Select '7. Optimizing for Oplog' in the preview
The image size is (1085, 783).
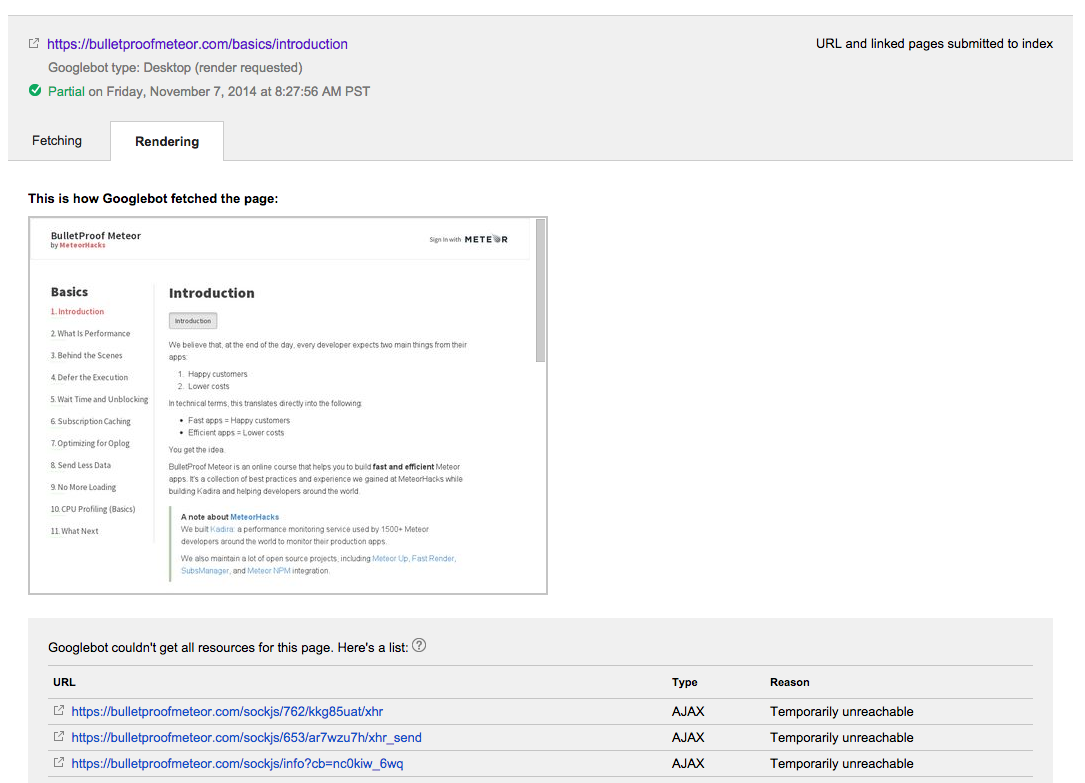pos(90,443)
